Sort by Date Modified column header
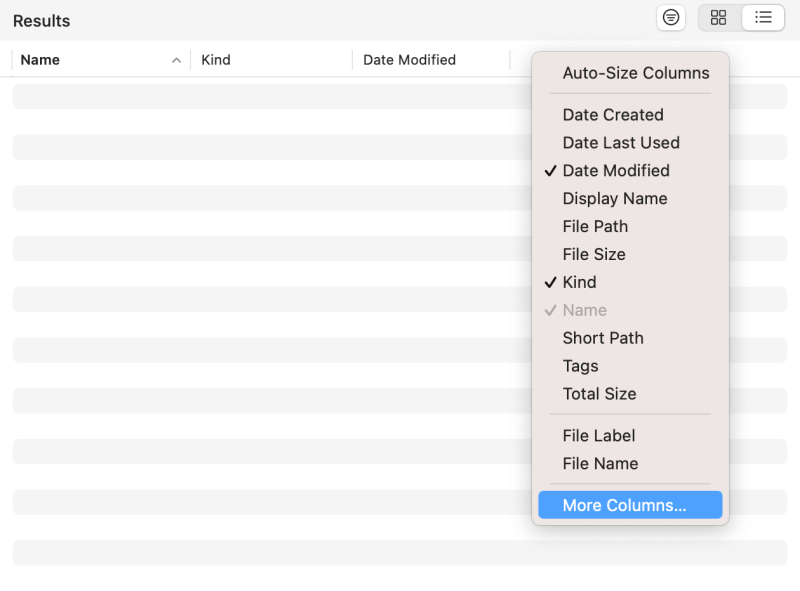This screenshot has height=591, width=800. (x=431, y=60)
